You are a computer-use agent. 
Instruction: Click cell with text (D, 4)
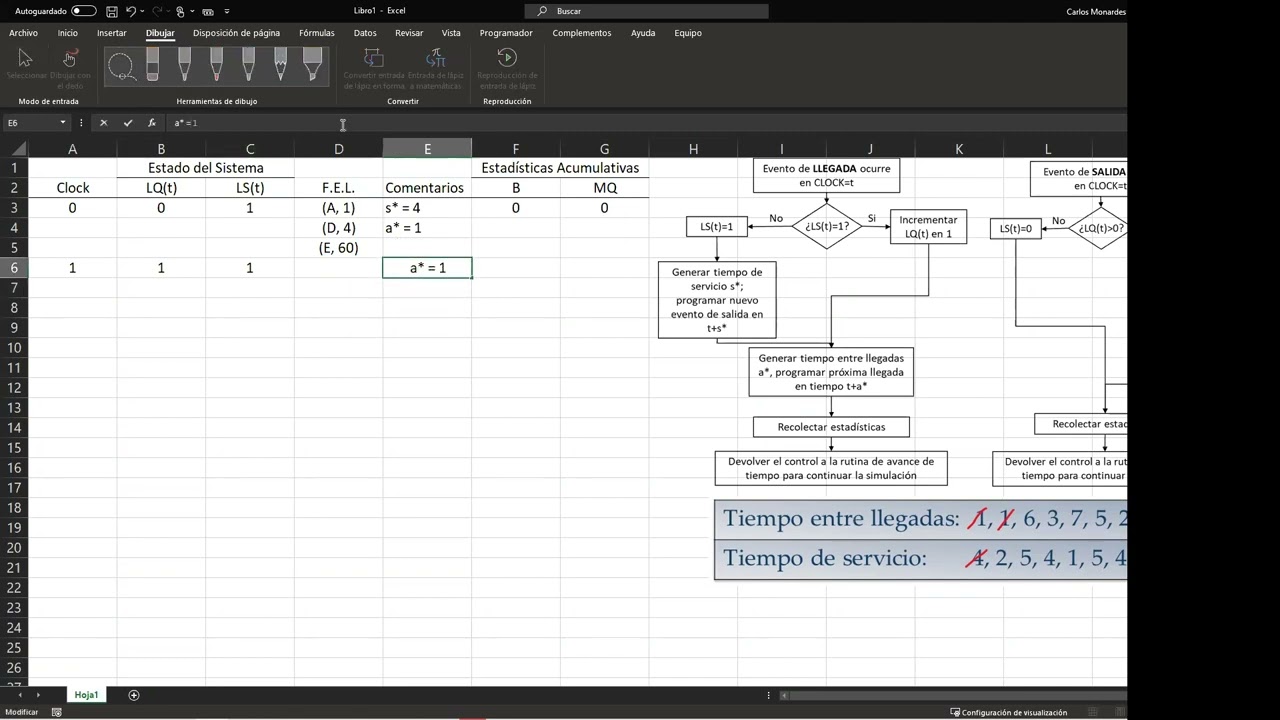(x=339, y=228)
